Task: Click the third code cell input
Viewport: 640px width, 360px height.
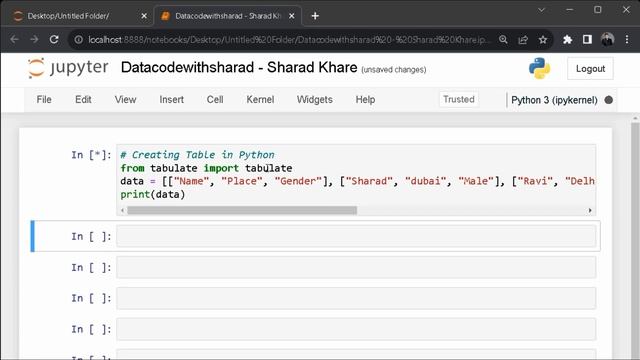Action: pyautogui.click(x=356, y=267)
